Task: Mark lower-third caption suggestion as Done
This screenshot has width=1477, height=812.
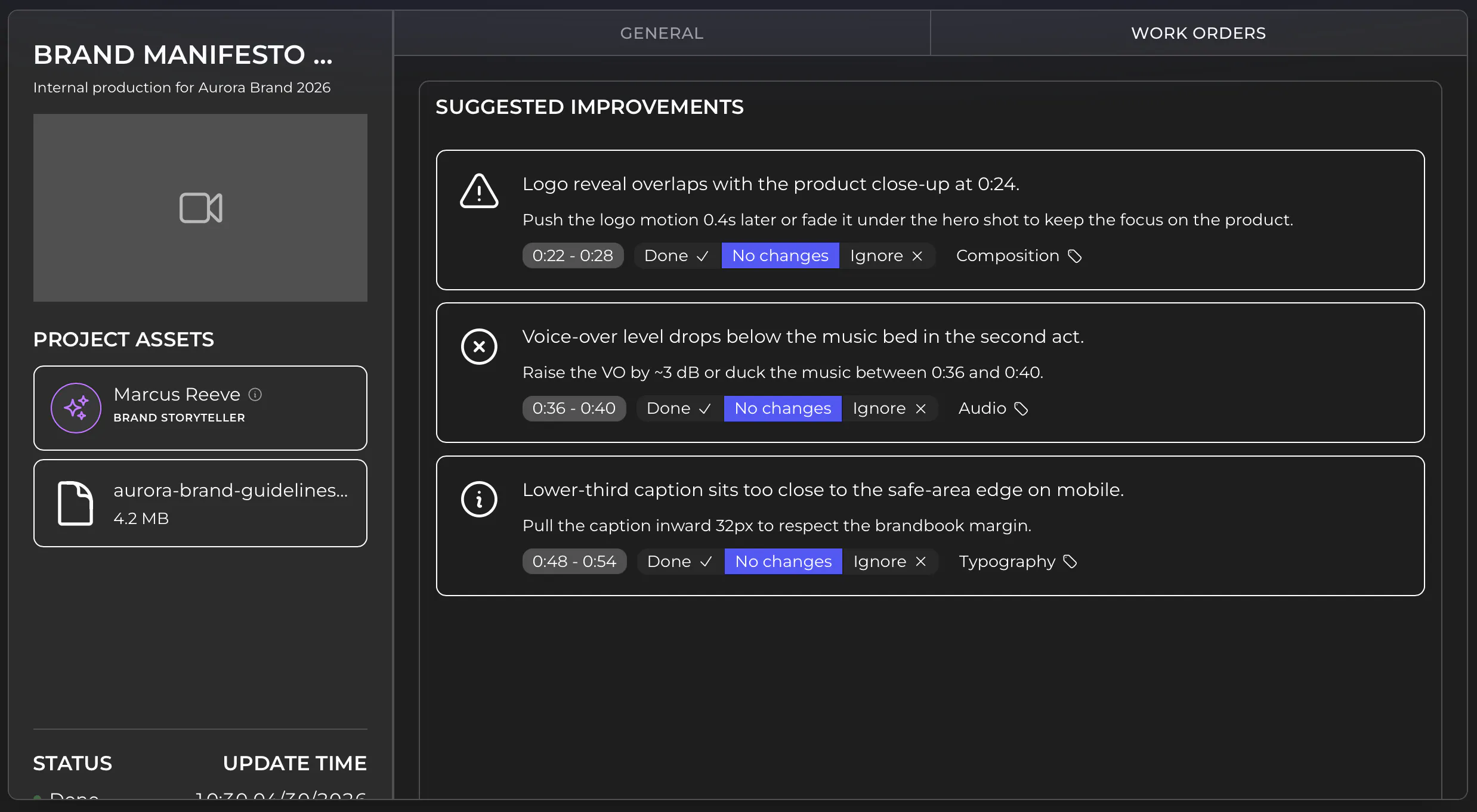Action: coord(680,562)
